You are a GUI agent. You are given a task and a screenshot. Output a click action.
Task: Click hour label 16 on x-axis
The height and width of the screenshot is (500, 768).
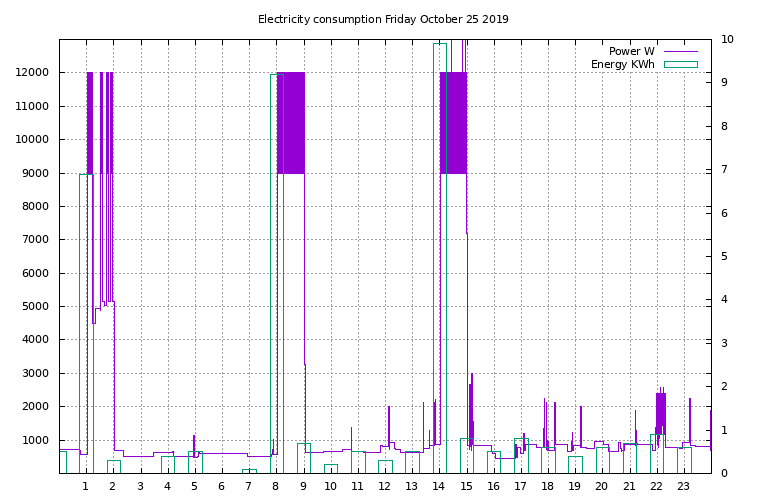tap(493, 486)
